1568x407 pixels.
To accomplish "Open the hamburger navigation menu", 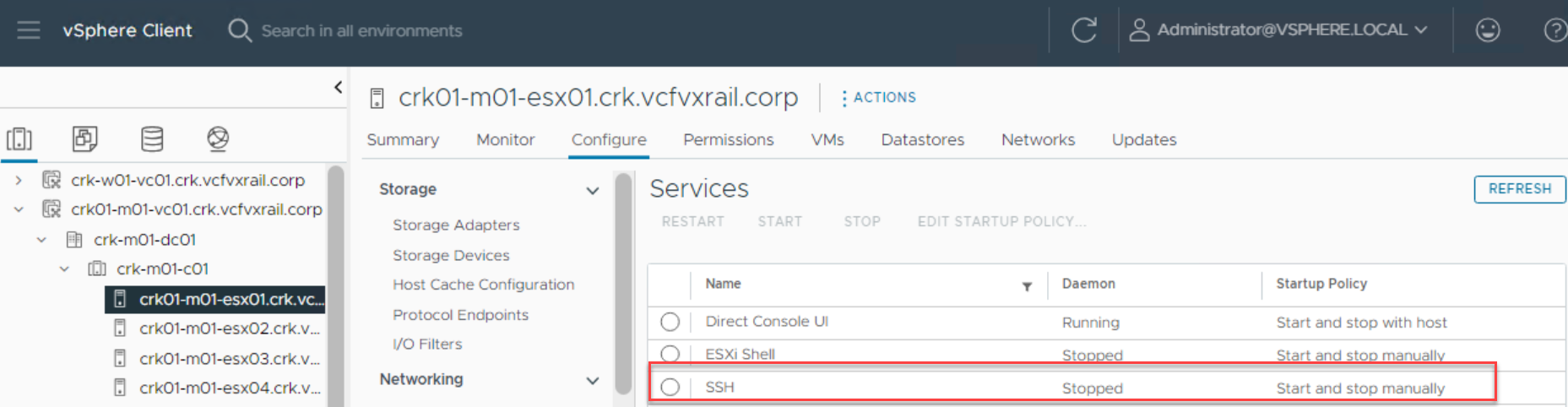I will coord(29,30).
